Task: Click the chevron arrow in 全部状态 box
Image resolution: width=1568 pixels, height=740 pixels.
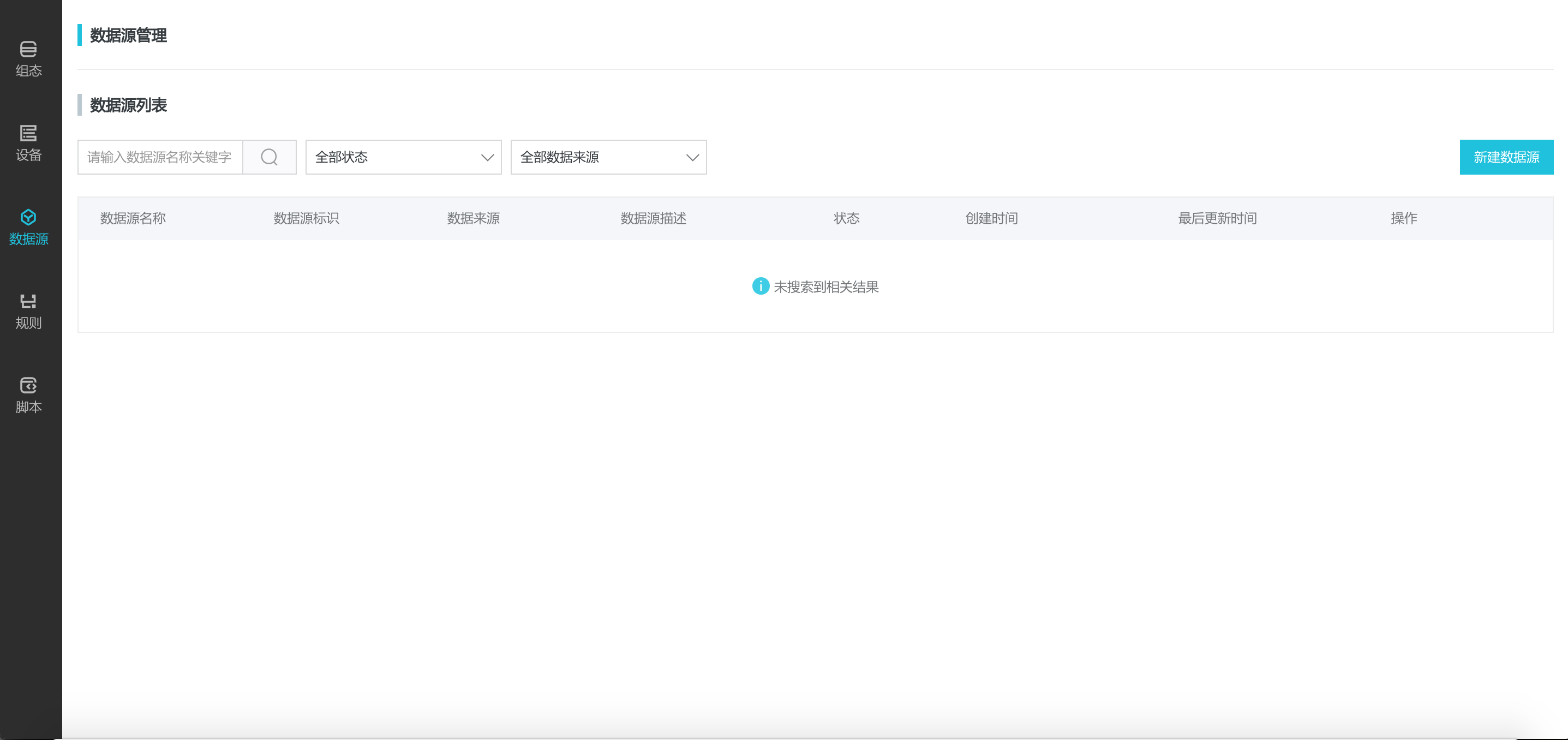Action: click(487, 158)
